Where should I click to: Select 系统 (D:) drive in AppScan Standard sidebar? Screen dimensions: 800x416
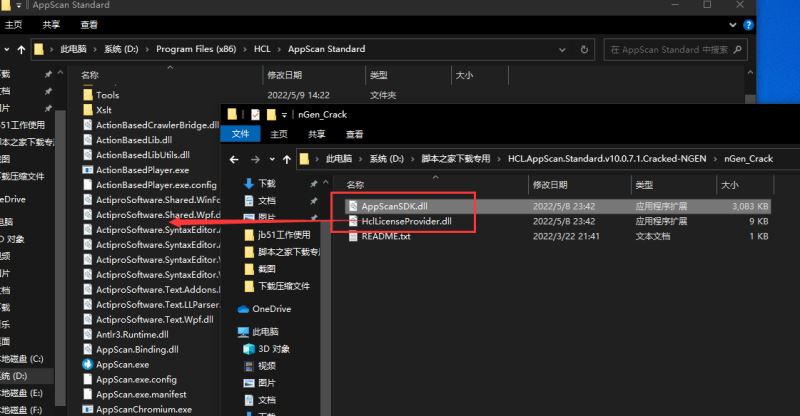[x=26, y=376]
